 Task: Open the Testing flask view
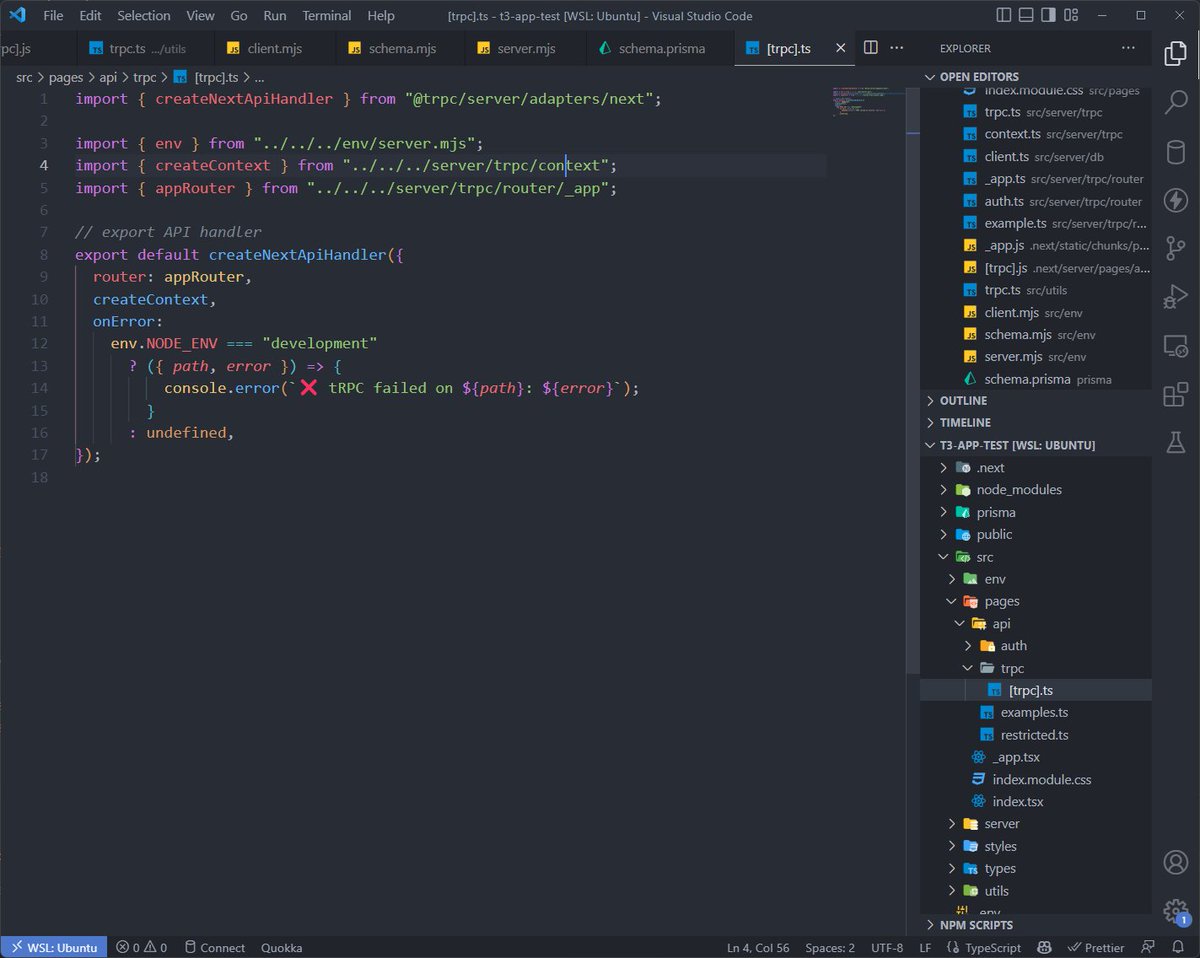[x=1175, y=443]
